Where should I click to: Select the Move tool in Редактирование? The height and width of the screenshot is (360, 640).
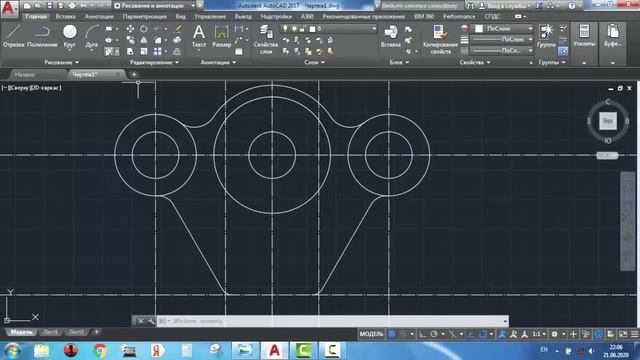(x=130, y=29)
